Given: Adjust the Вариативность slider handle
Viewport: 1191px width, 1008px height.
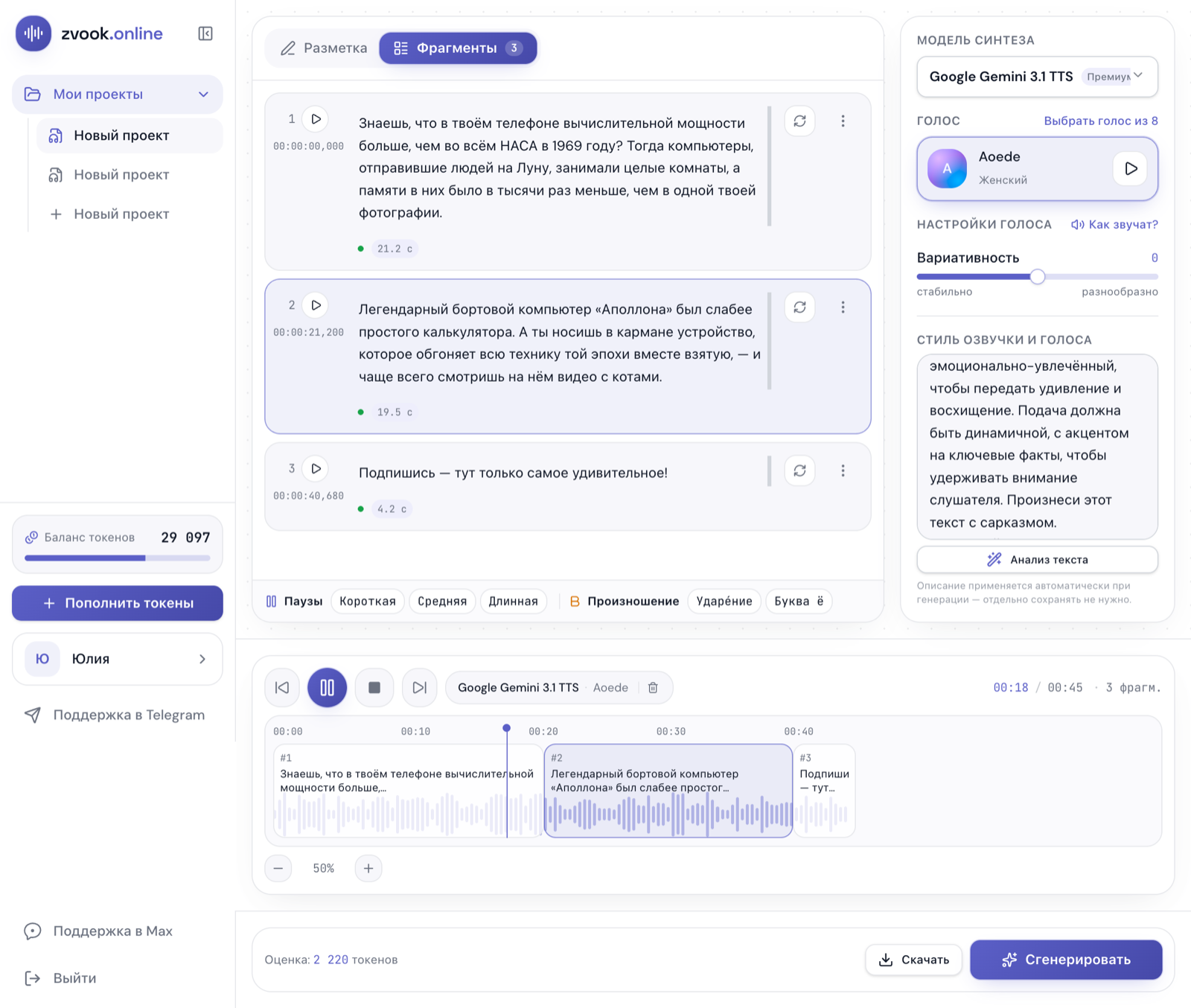Looking at the screenshot, I should (1038, 277).
